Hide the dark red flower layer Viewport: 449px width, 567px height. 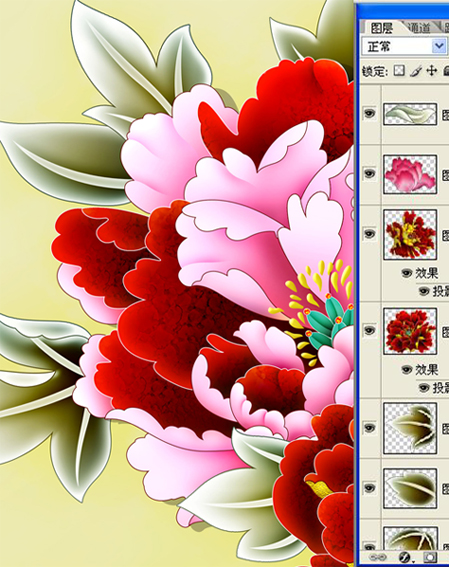[x=369, y=330]
